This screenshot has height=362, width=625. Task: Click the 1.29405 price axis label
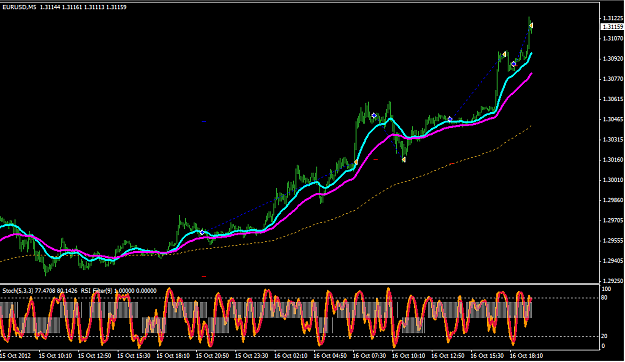click(x=613, y=261)
